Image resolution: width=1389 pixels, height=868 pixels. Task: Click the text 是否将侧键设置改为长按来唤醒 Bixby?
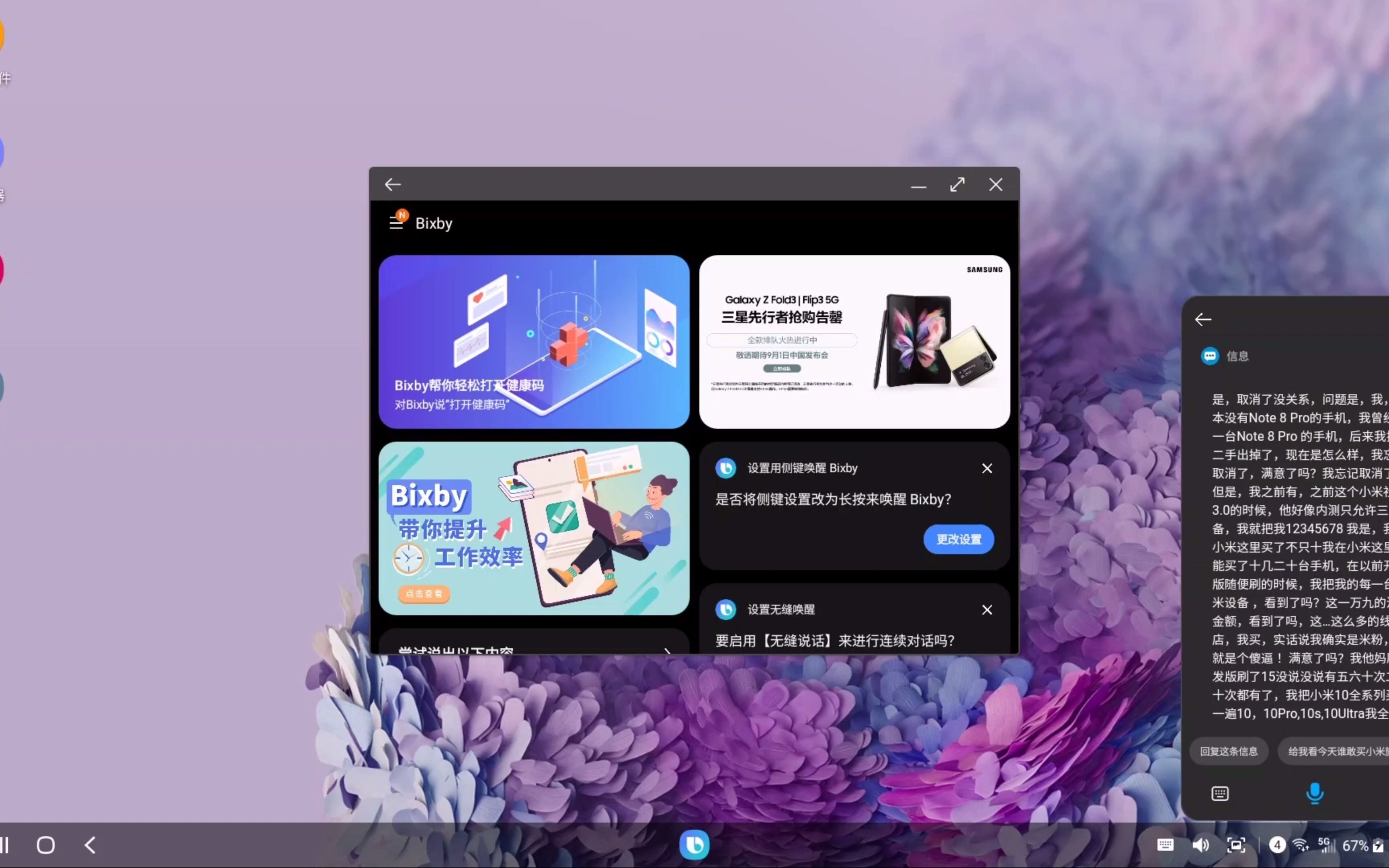833,500
